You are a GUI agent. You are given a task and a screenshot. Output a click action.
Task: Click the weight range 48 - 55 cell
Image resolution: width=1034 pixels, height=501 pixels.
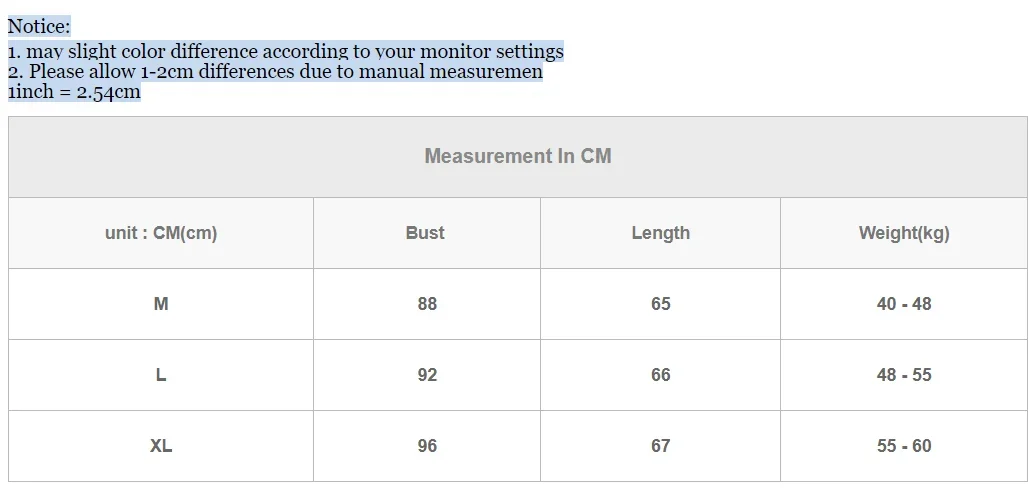tap(904, 375)
